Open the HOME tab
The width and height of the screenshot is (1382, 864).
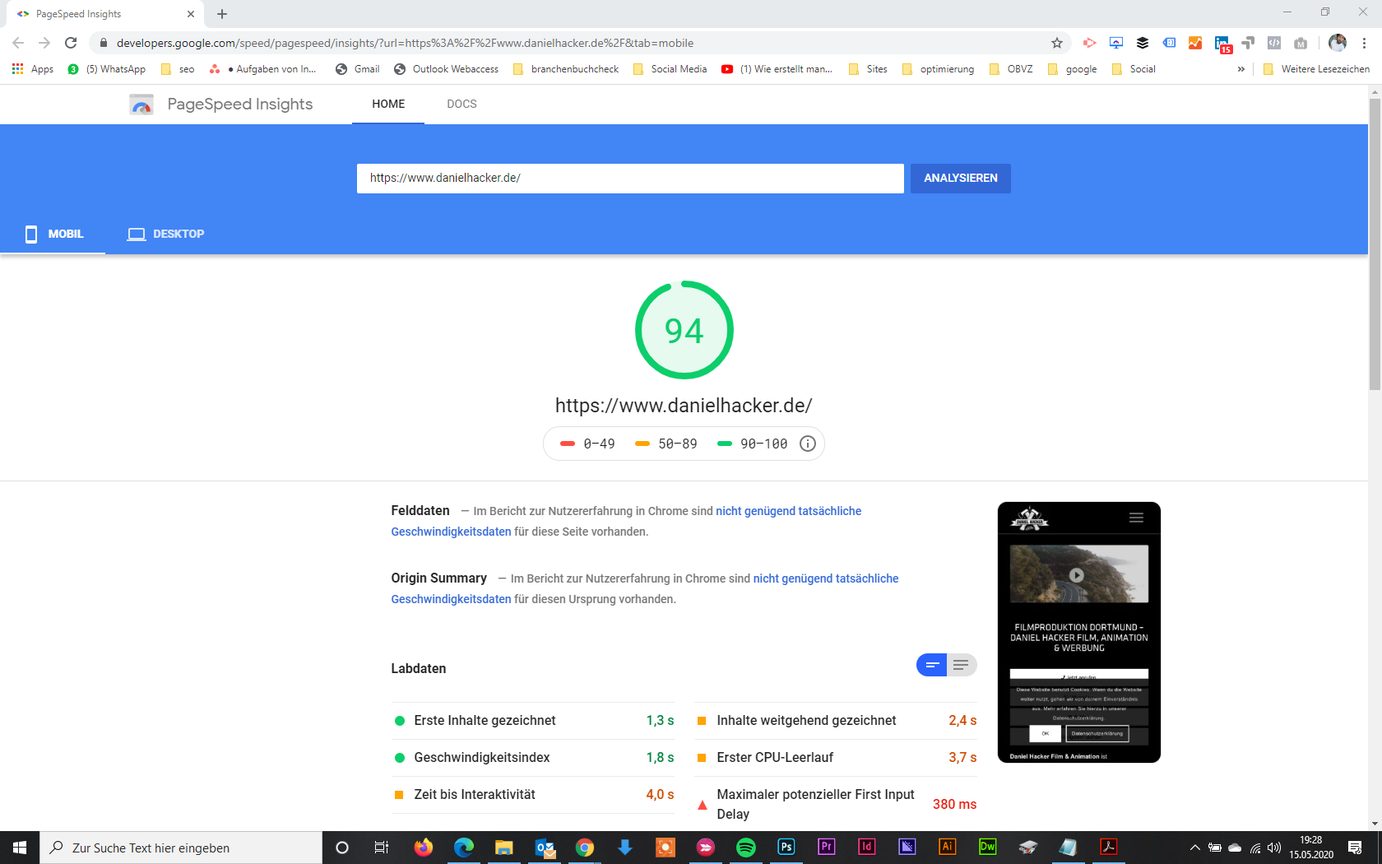(x=388, y=104)
